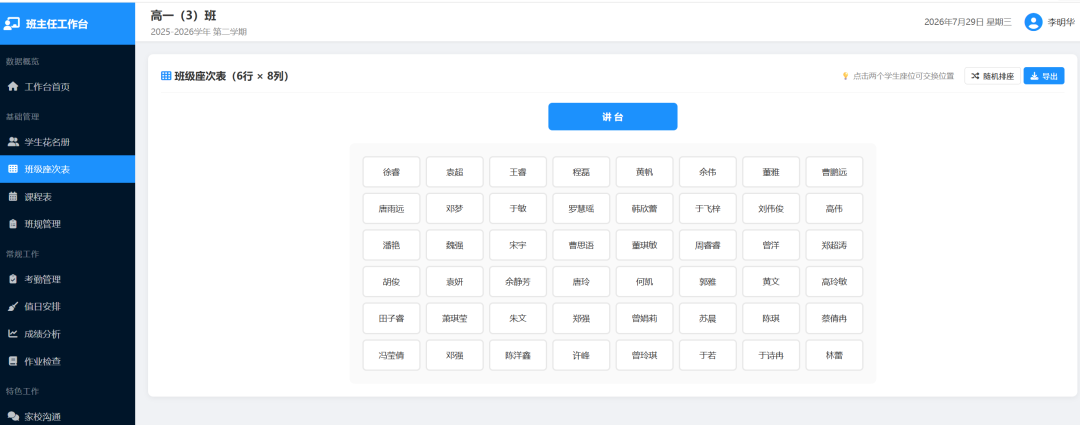Open 学生花名册 via its people icon

click(x=12, y=142)
